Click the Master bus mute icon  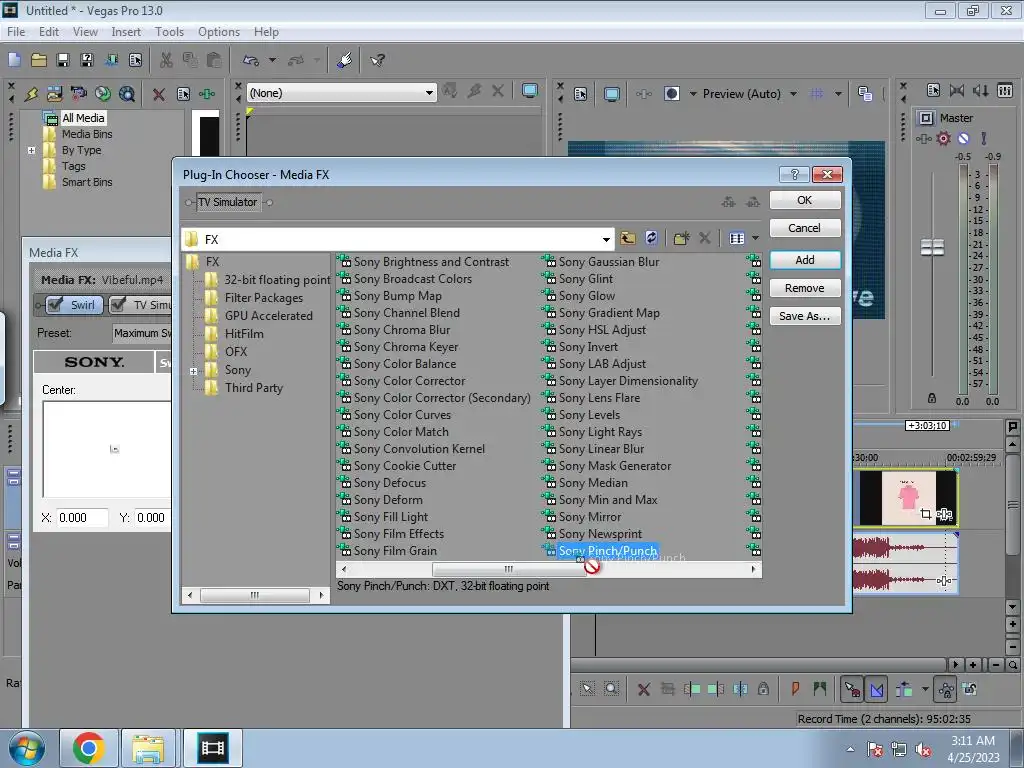coord(963,138)
